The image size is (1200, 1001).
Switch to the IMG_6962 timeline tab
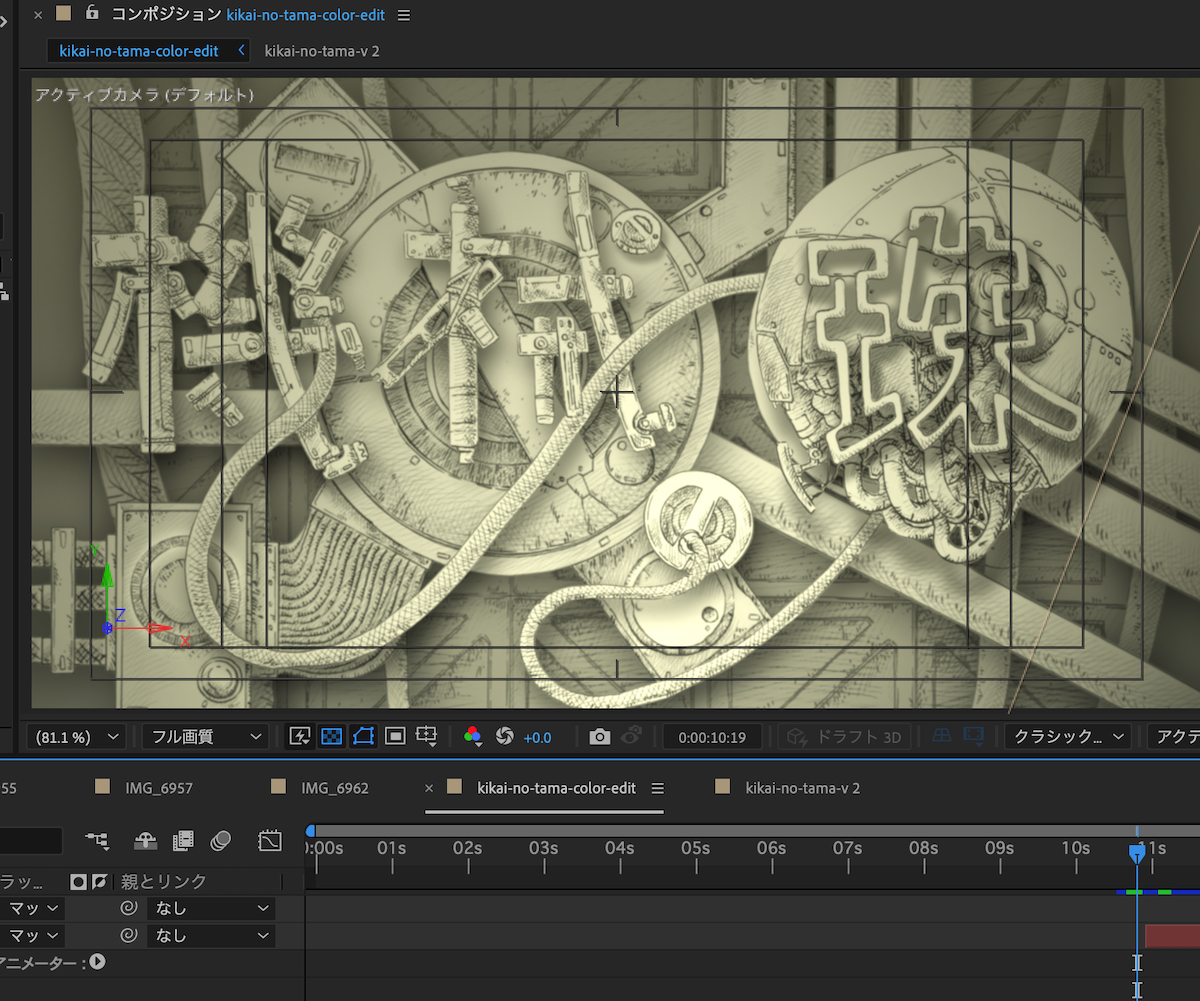[x=334, y=788]
